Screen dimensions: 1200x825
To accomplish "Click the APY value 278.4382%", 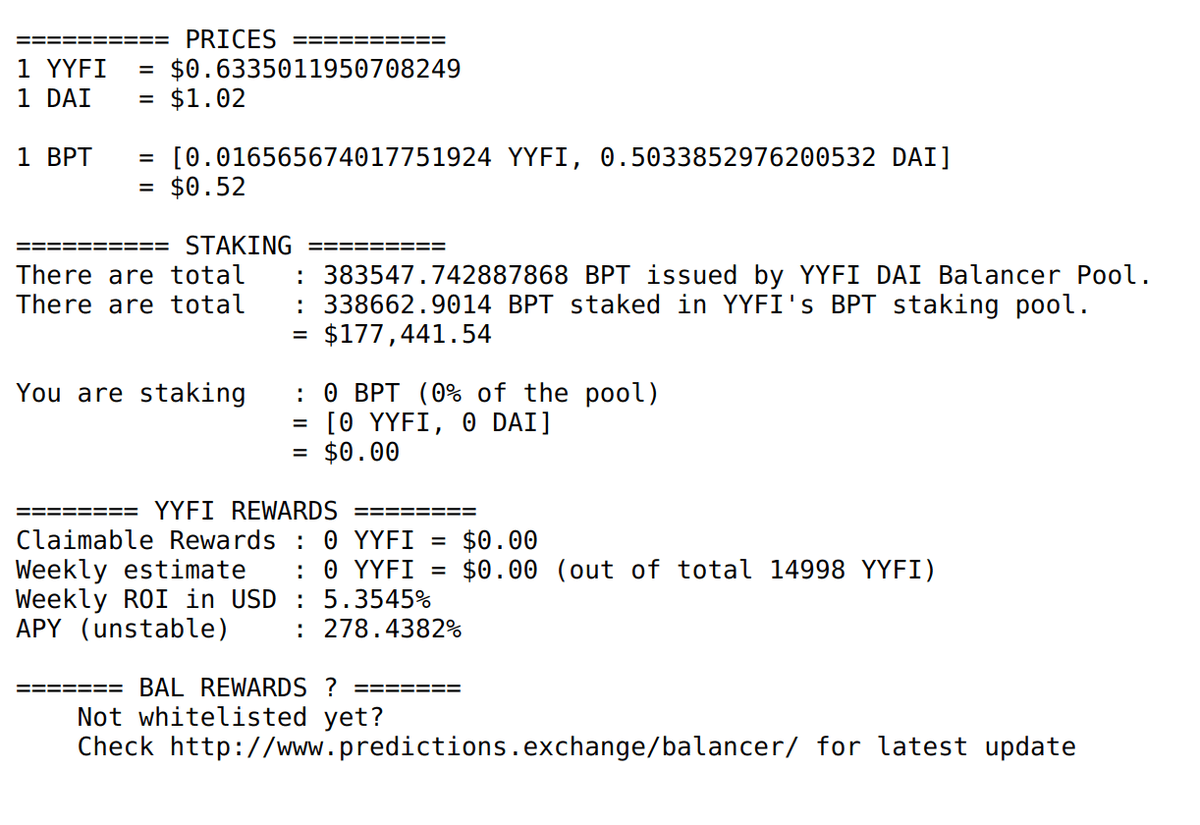I will (x=392, y=629).
